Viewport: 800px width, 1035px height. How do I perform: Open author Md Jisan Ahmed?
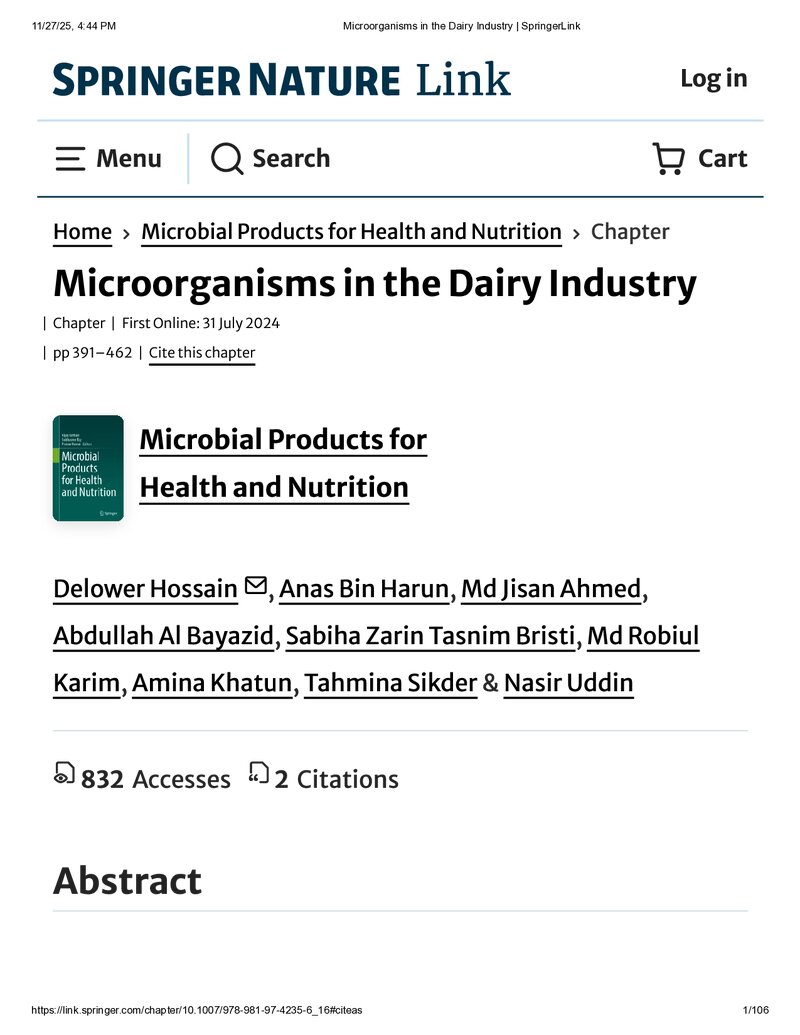pos(551,589)
